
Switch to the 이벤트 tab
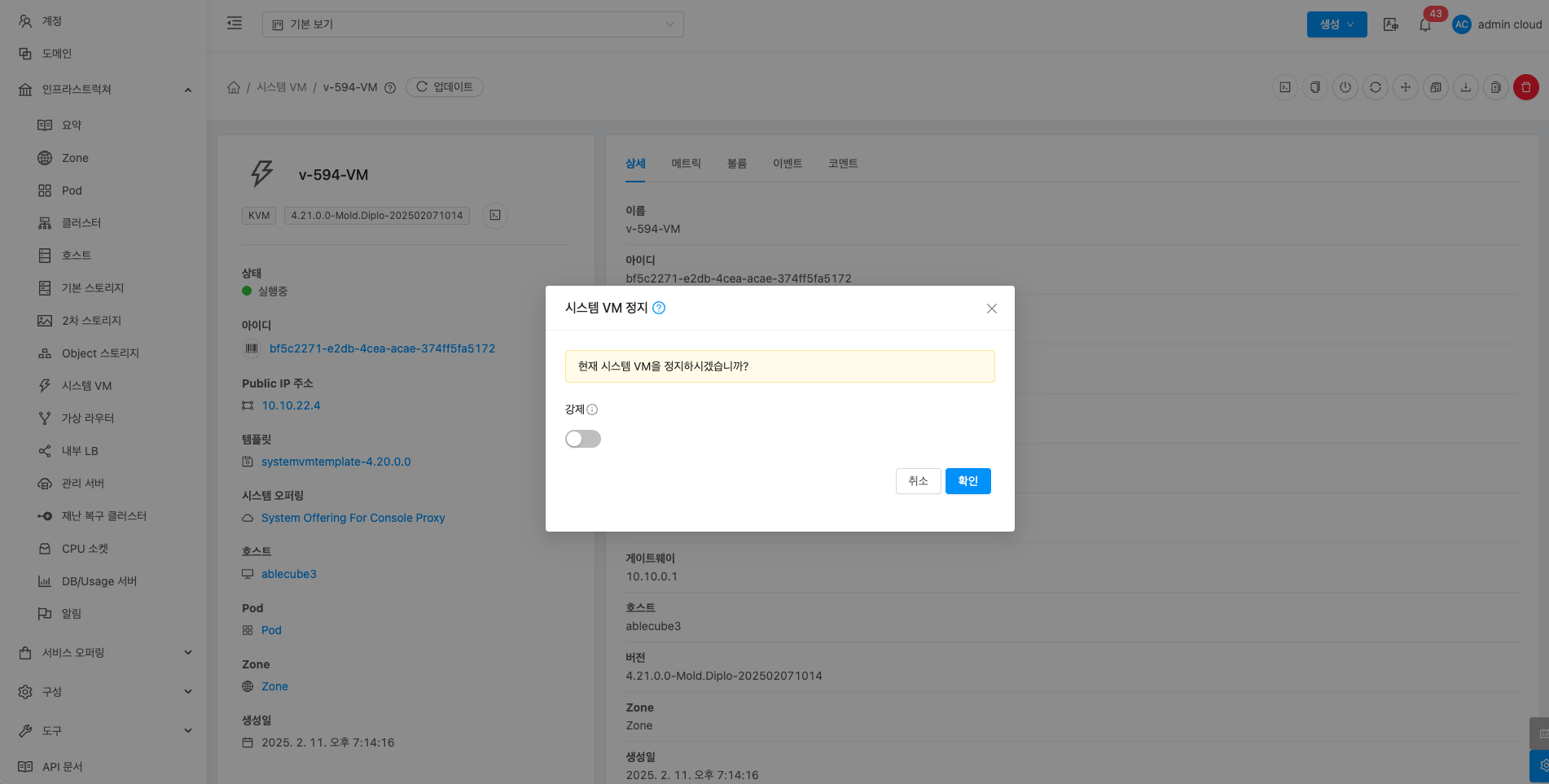click(x=787, y=164)
